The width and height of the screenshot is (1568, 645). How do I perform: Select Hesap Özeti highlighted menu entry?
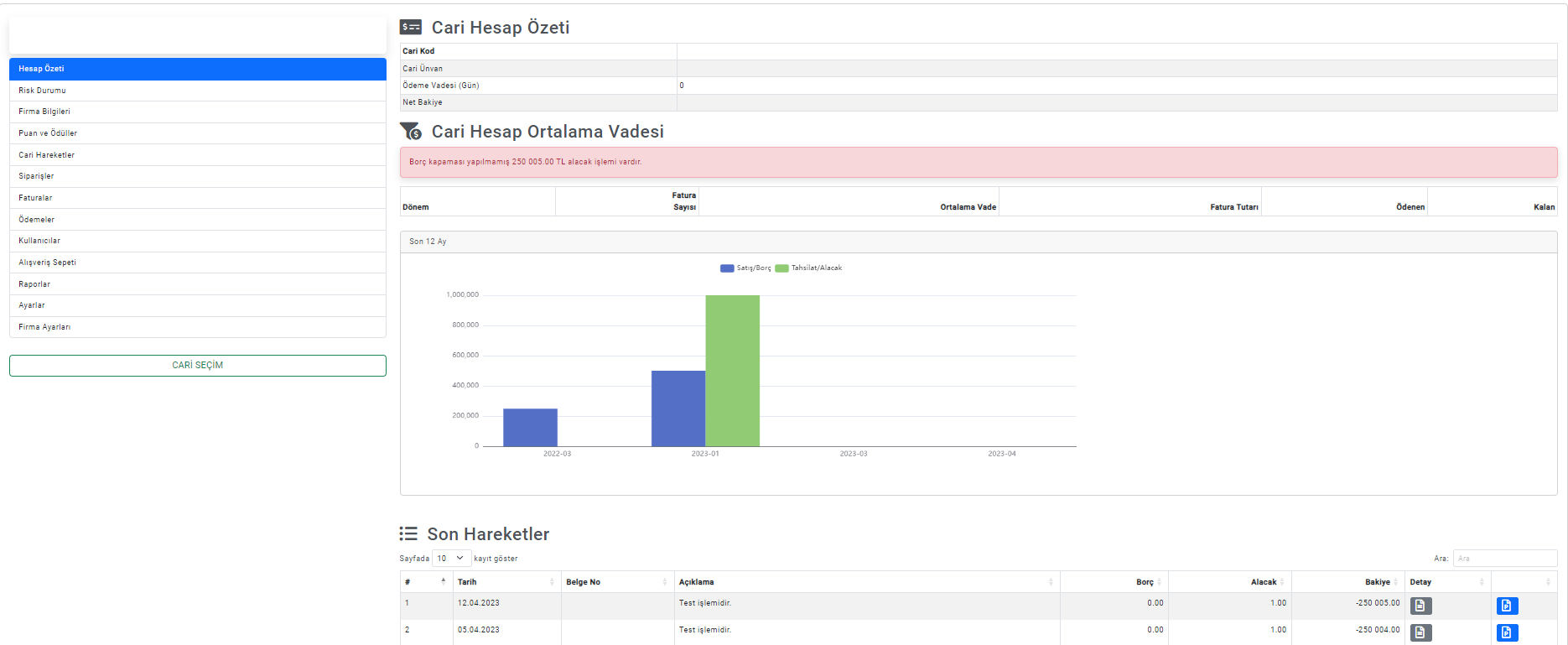click(41, 69)
